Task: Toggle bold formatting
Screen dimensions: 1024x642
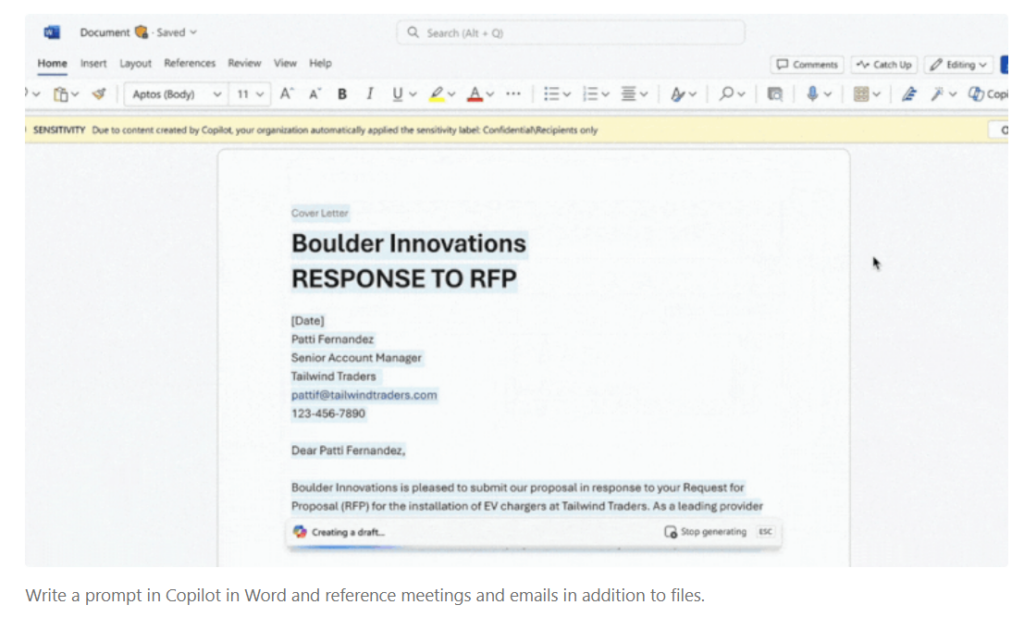Action: (342, 94)
